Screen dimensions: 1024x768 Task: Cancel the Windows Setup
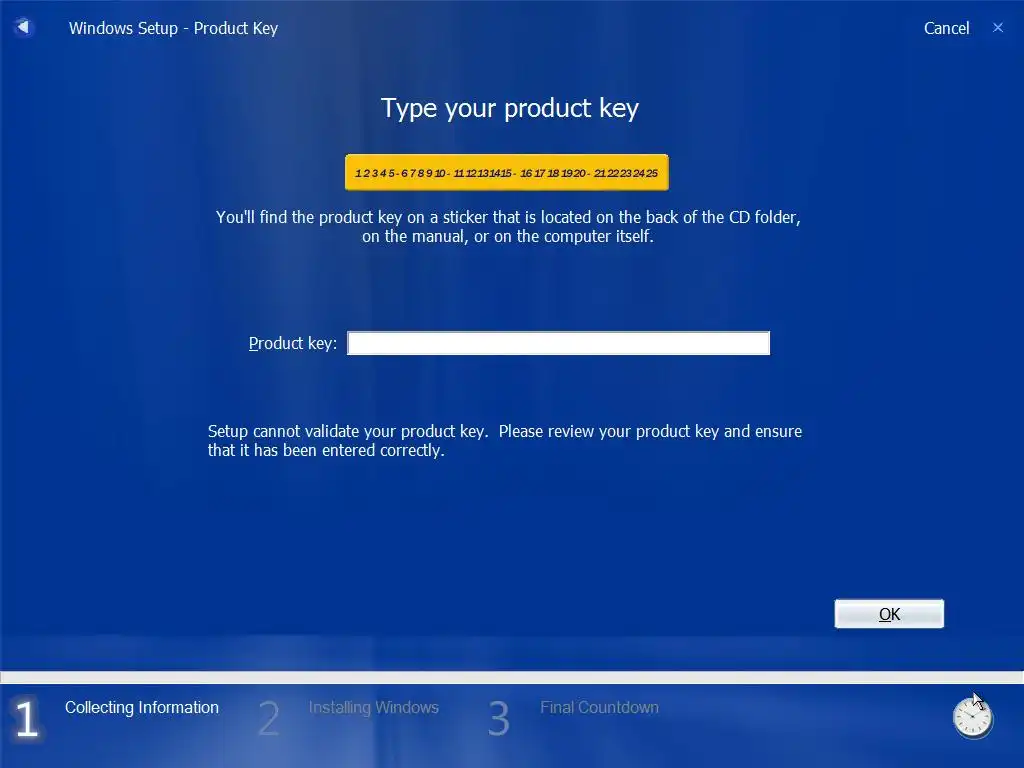(946, 28)
